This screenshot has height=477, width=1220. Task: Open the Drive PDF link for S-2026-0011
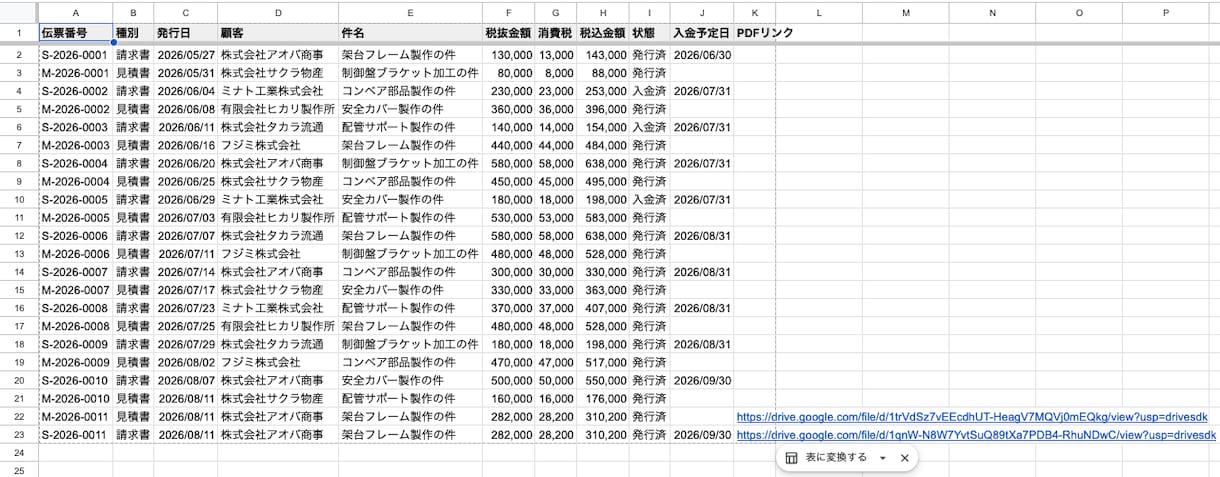[976, 435]
